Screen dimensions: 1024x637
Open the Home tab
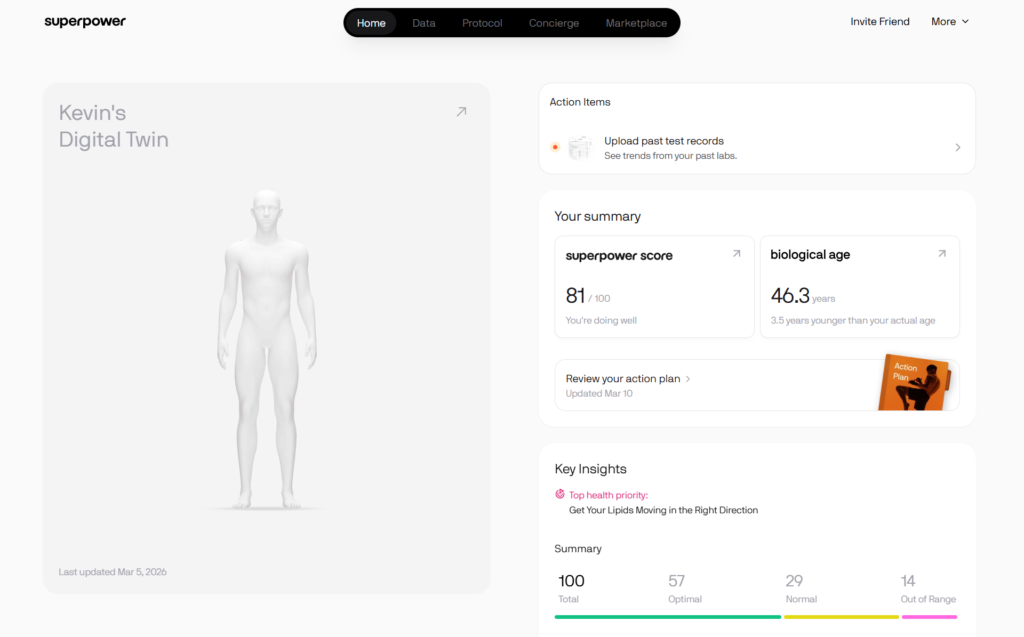pyautogui.click(x=371, y=23)
